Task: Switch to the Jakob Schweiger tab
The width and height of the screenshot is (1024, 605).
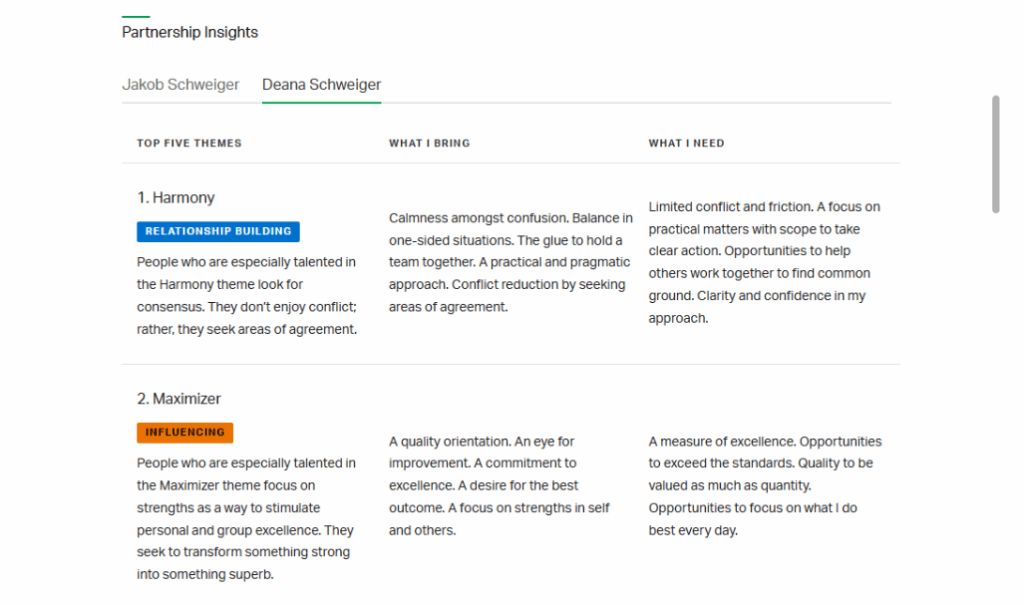Action: (x=180, y=85)
